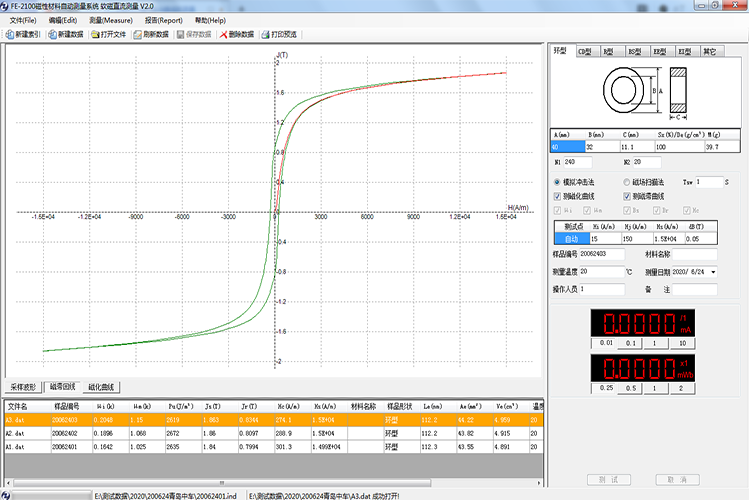The width and height of the screenshot is (750, 500).
Task: Click the 保存数据 disk icon
Action: click(180, 34)
